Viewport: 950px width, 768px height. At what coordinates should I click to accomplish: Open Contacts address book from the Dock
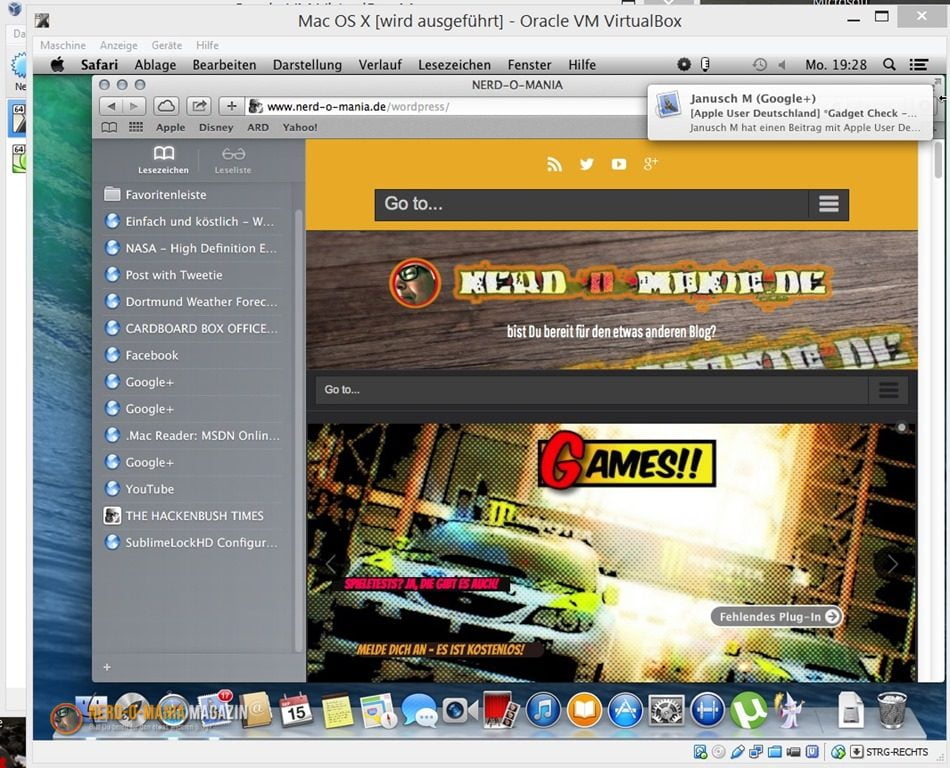pyautogui.click(x=255, y=710)
